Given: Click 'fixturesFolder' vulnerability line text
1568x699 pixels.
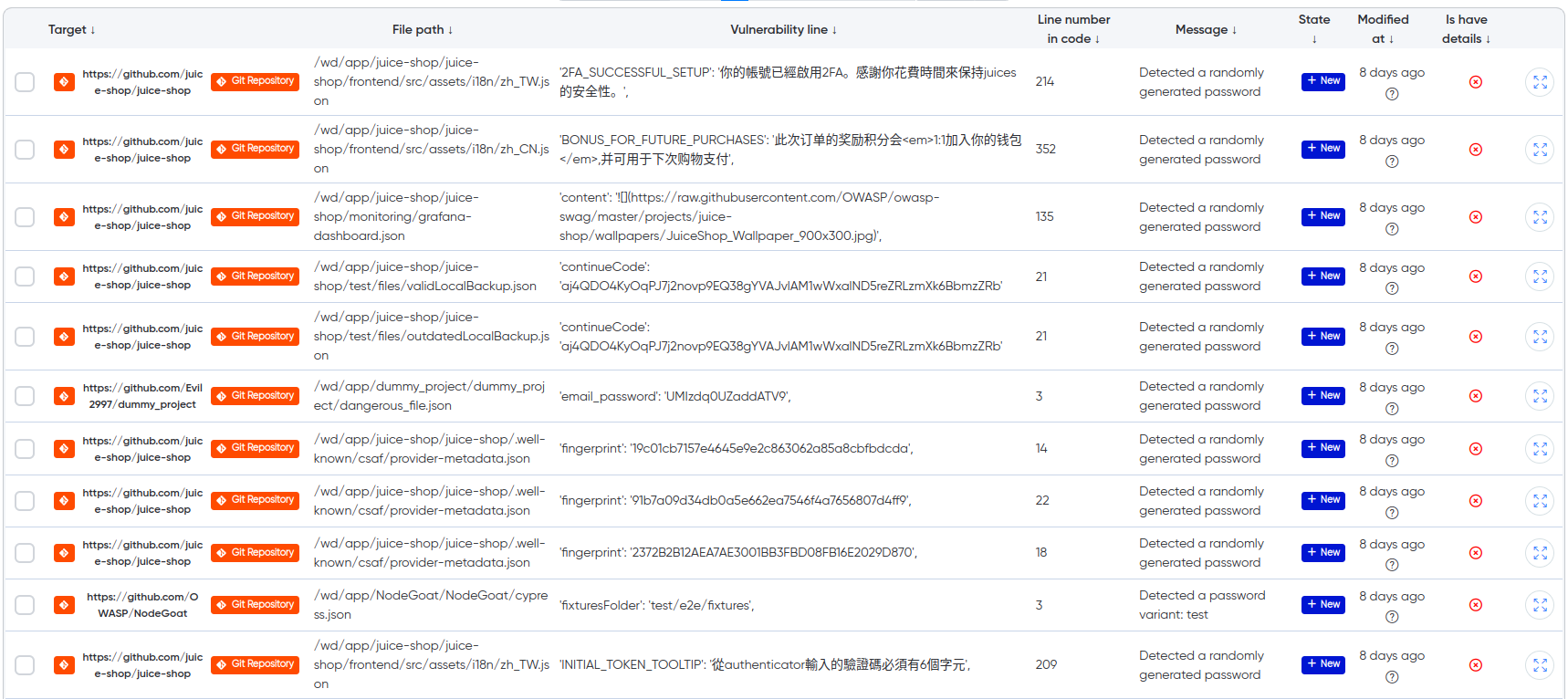Looking at the screenshot, I should coord(657,605).
